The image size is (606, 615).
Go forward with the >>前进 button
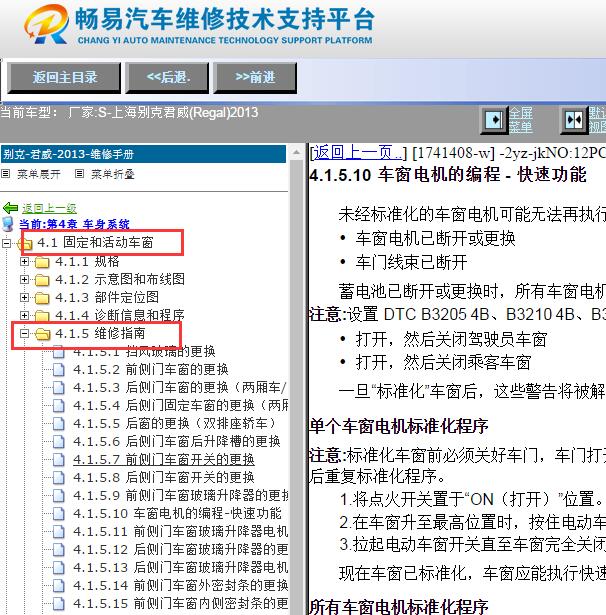click(255, 77)
